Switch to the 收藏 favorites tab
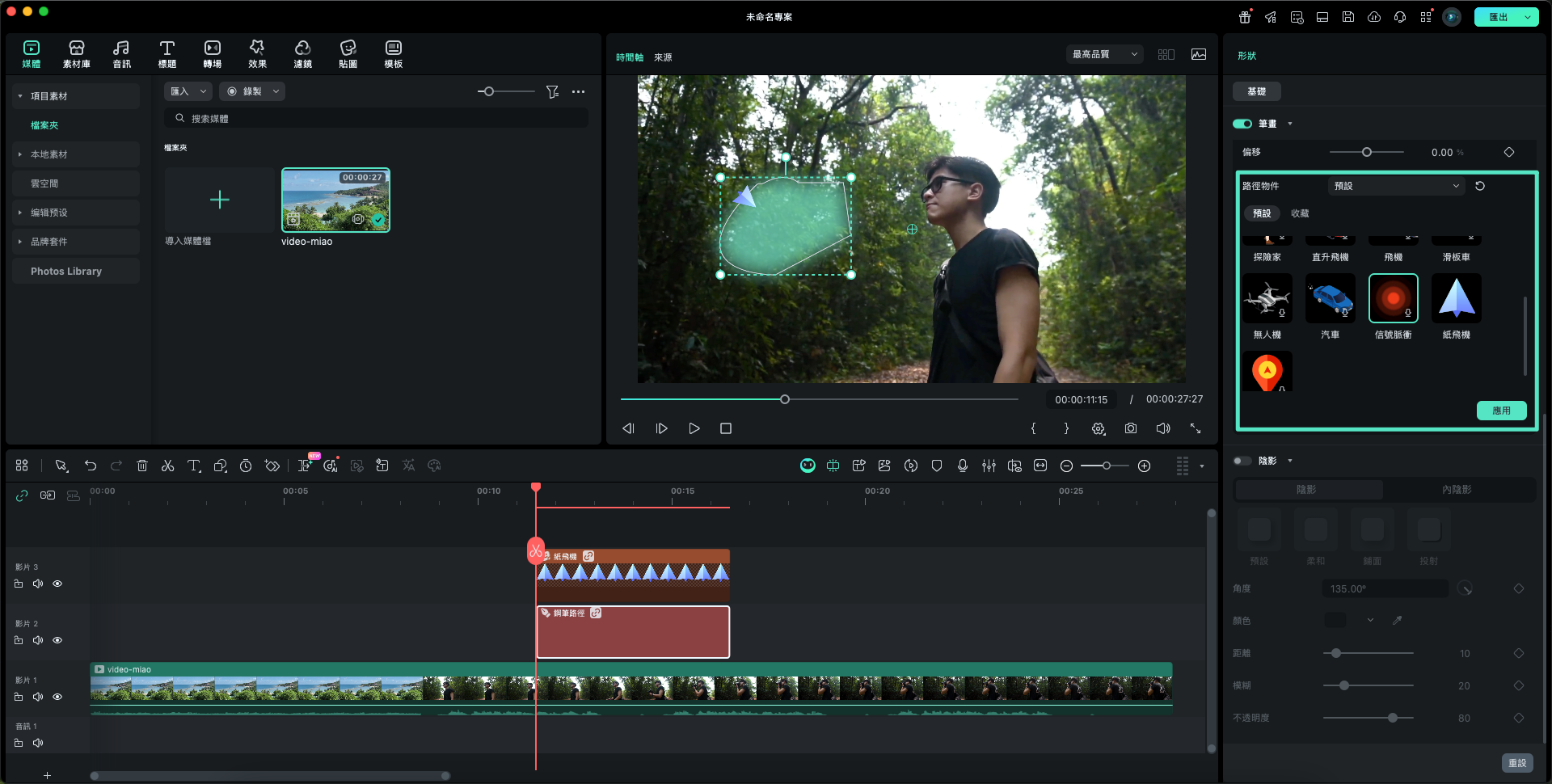Image resolution: width=1552 pixels, height=784 pixels. point(1300,213)
